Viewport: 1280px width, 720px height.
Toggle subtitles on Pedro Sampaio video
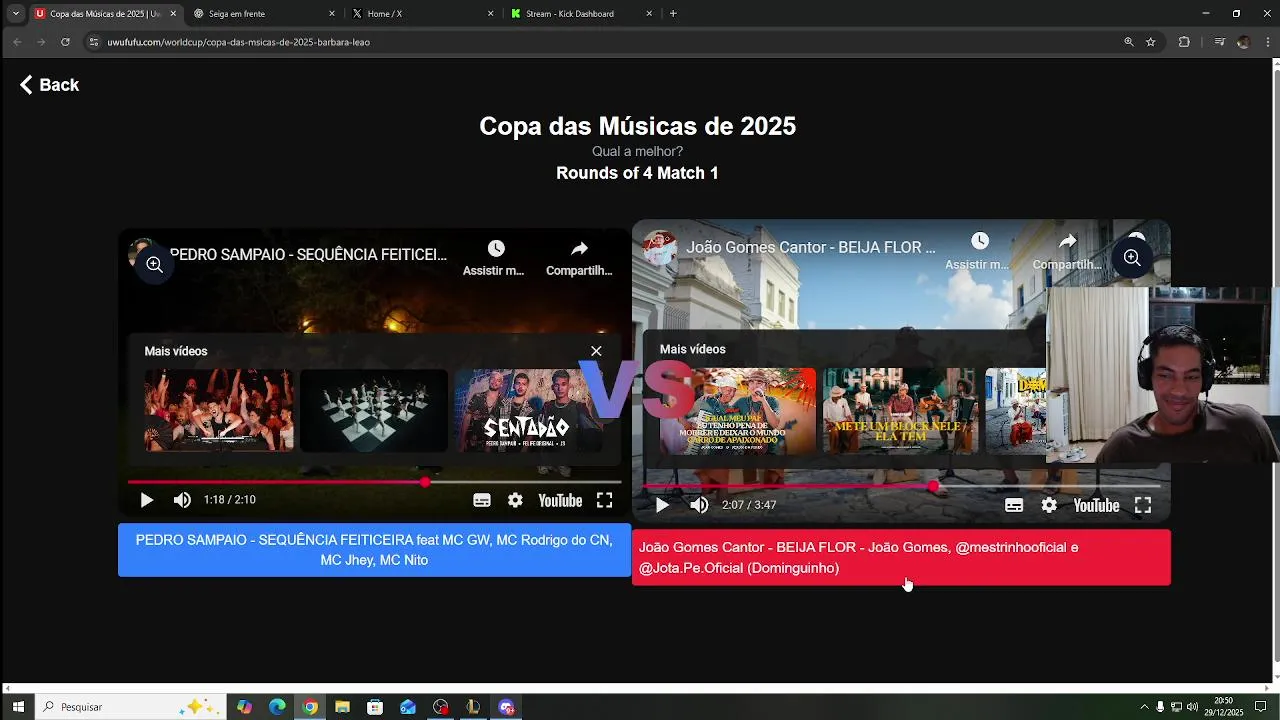point(481,500)
